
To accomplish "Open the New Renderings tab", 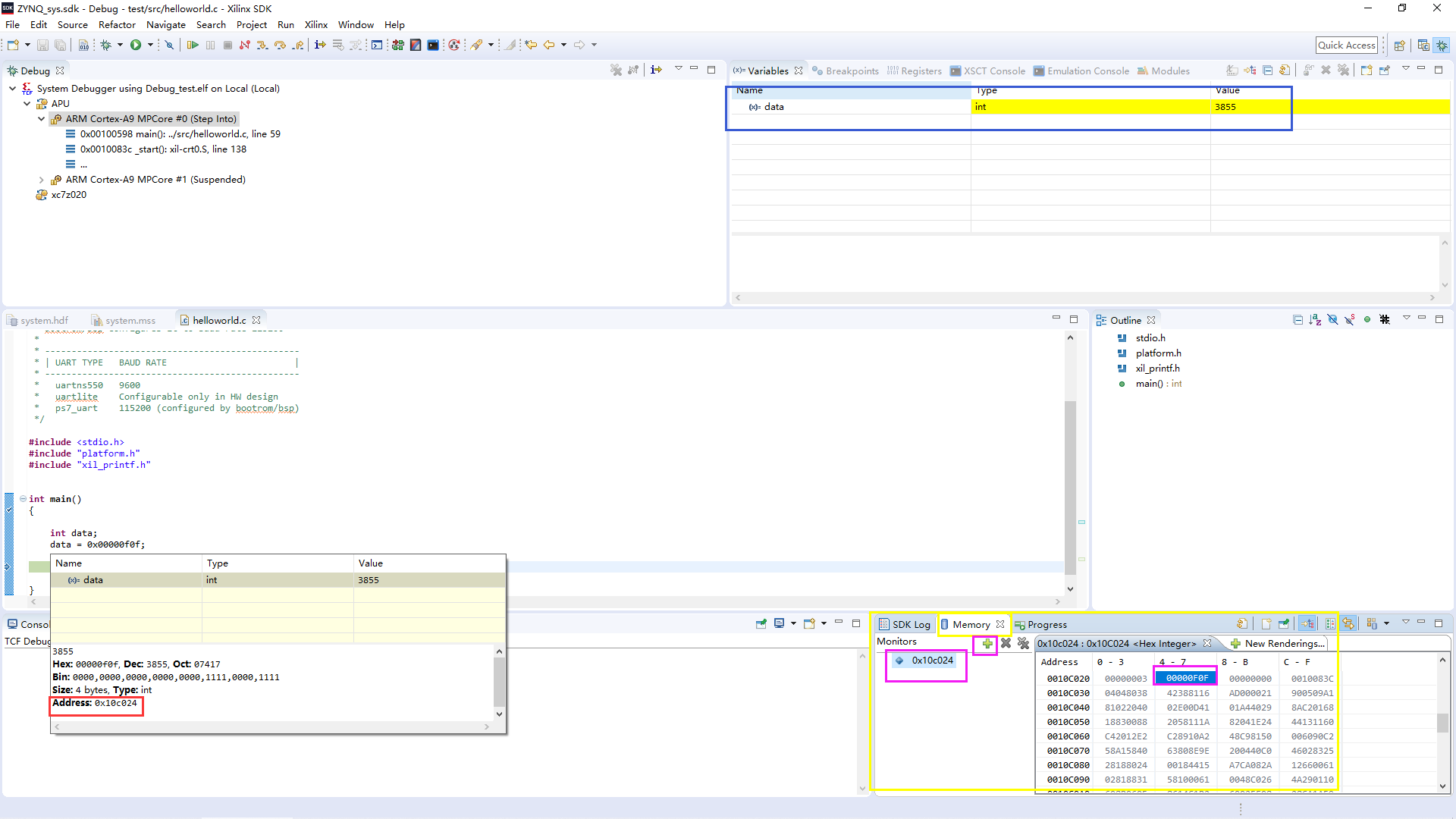I will point(1278,644).
